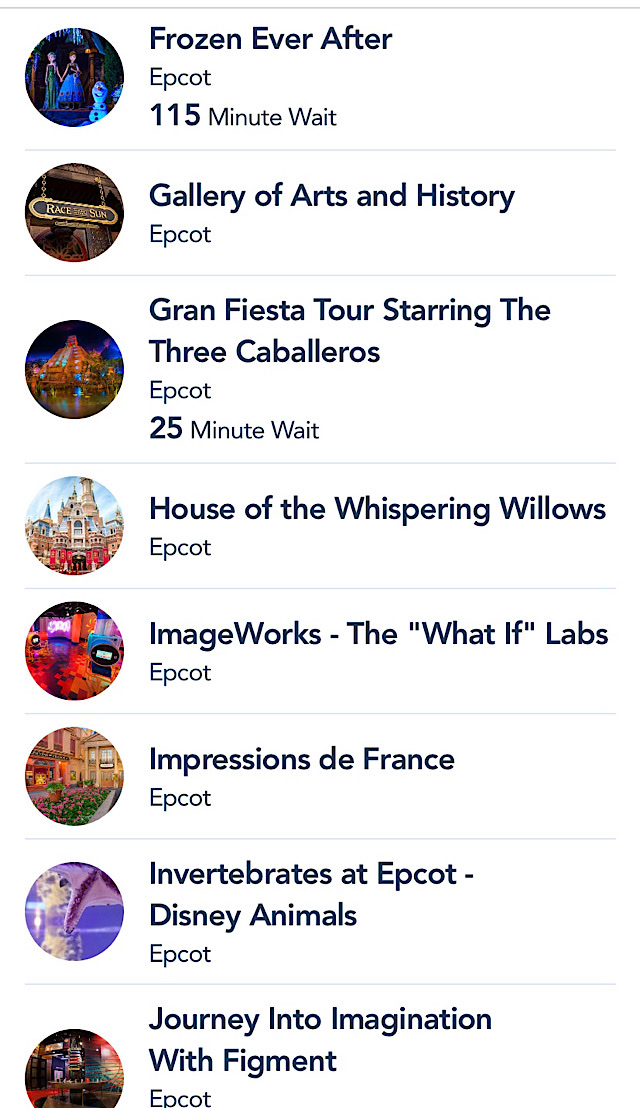Tap the Invertebrates at Epcot thumbnail
The height and width of the screenshot is (1108, 640).
74,911
